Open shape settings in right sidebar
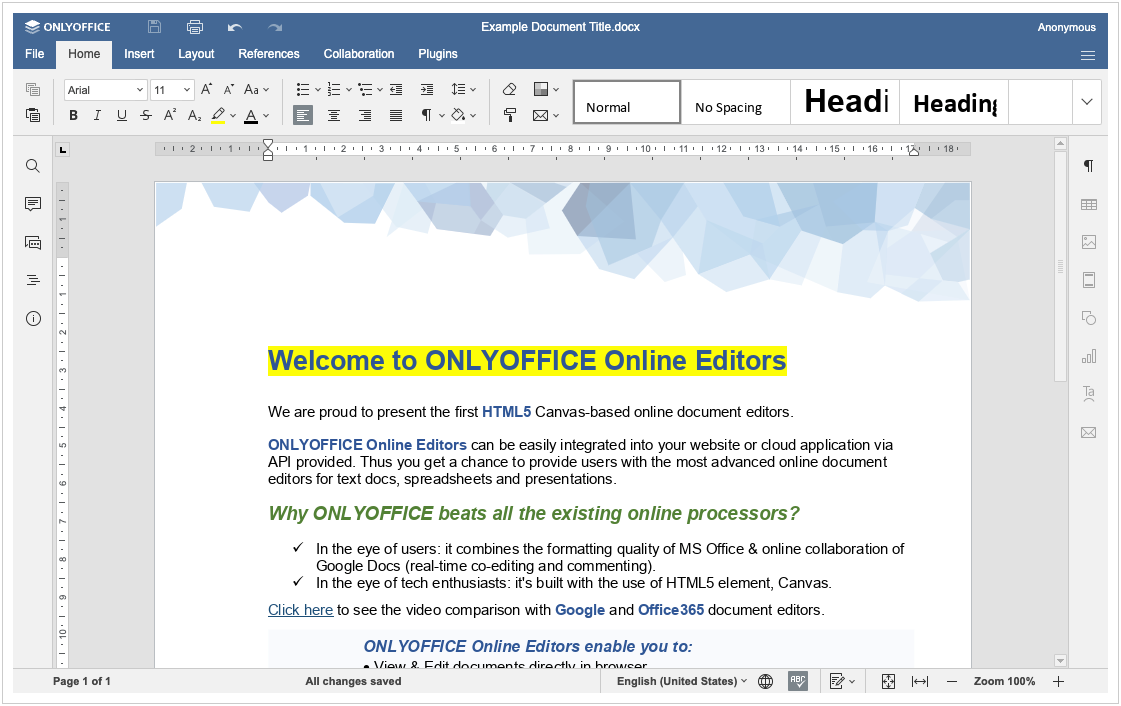 pos(1088,318)
